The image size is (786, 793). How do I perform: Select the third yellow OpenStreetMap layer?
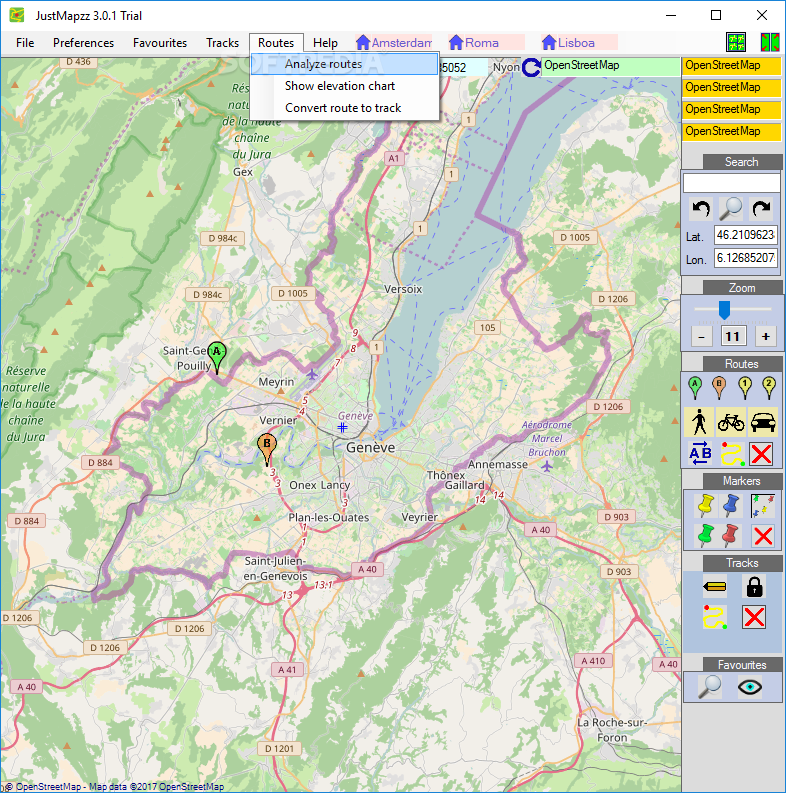731,110
